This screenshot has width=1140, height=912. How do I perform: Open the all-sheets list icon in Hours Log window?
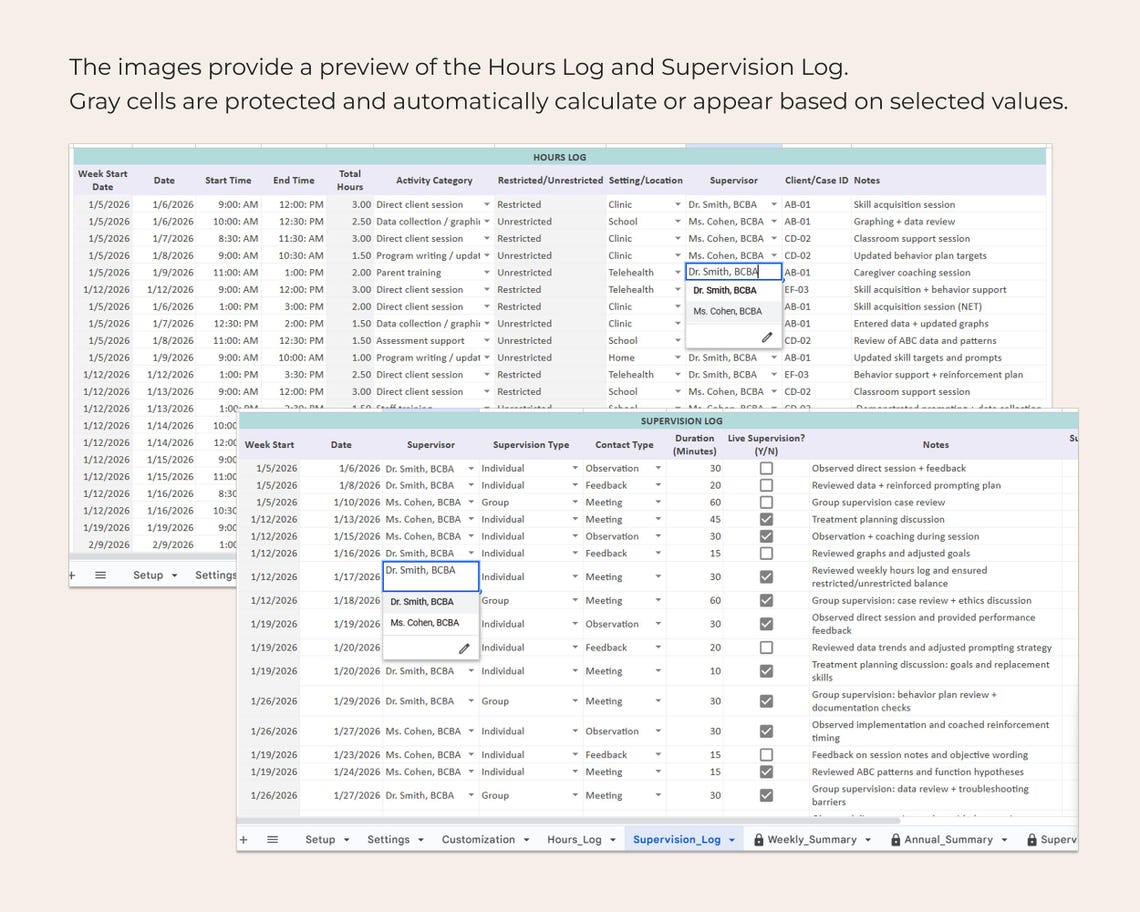click(x=100, y=575)
